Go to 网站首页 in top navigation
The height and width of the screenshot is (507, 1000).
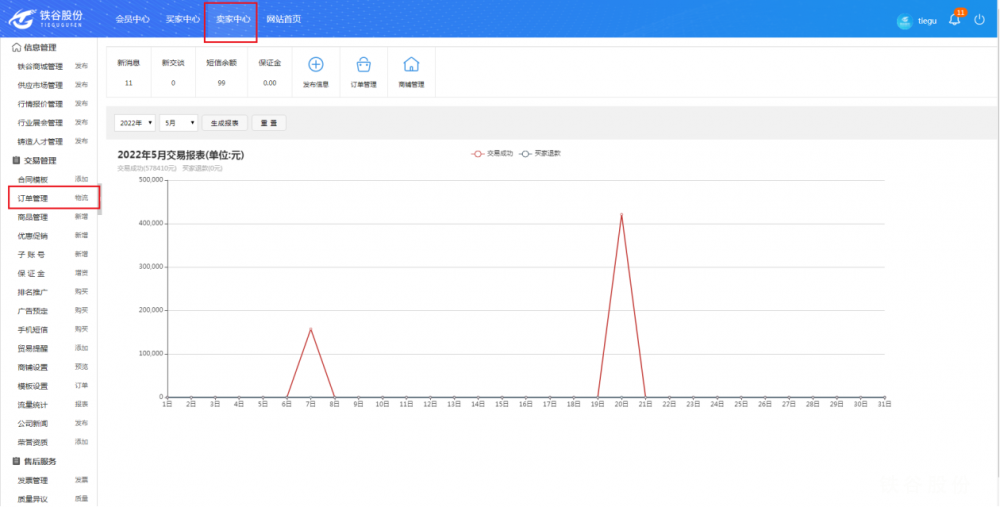[283, 19]
